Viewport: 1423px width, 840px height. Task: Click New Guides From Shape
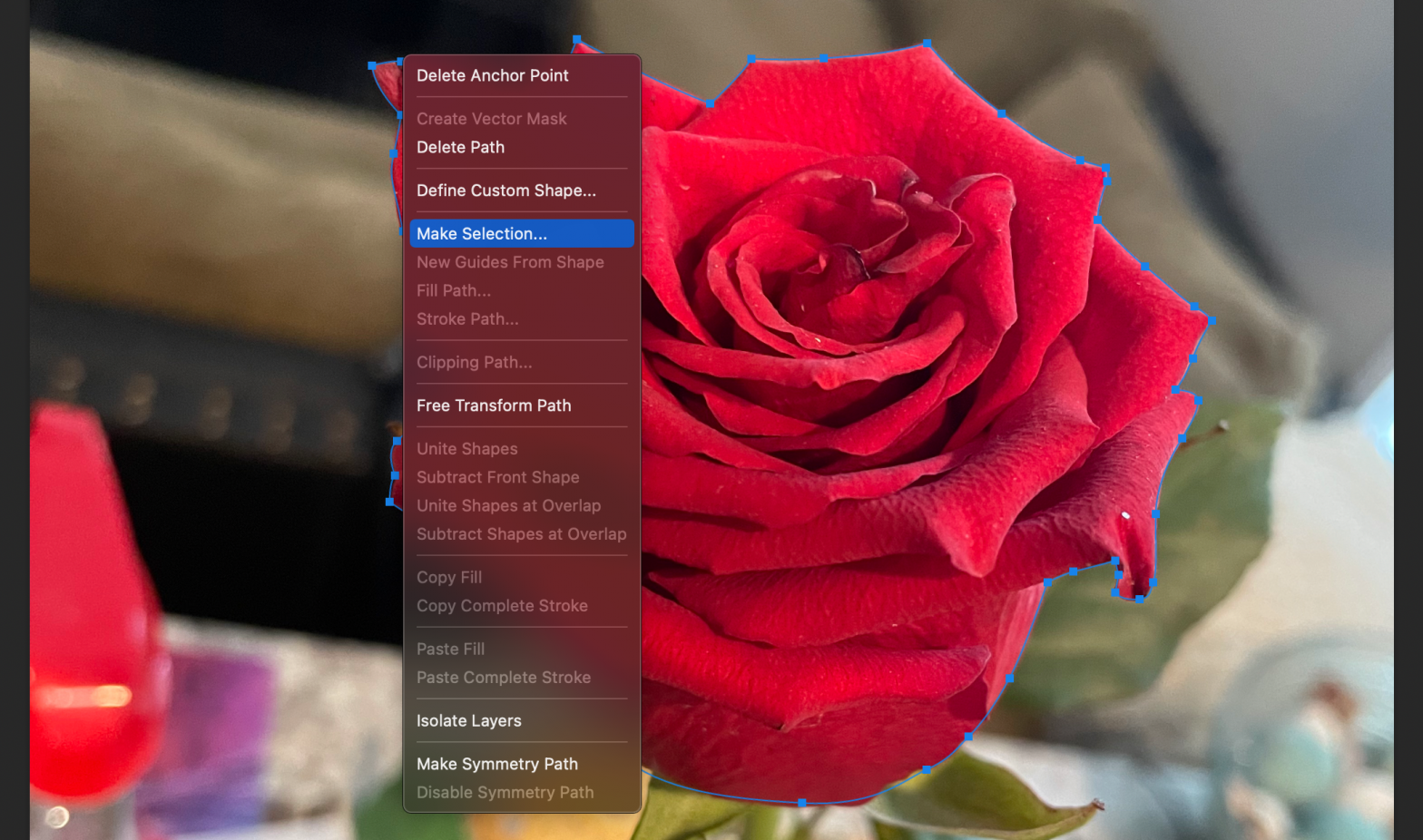tap(509, 262)
